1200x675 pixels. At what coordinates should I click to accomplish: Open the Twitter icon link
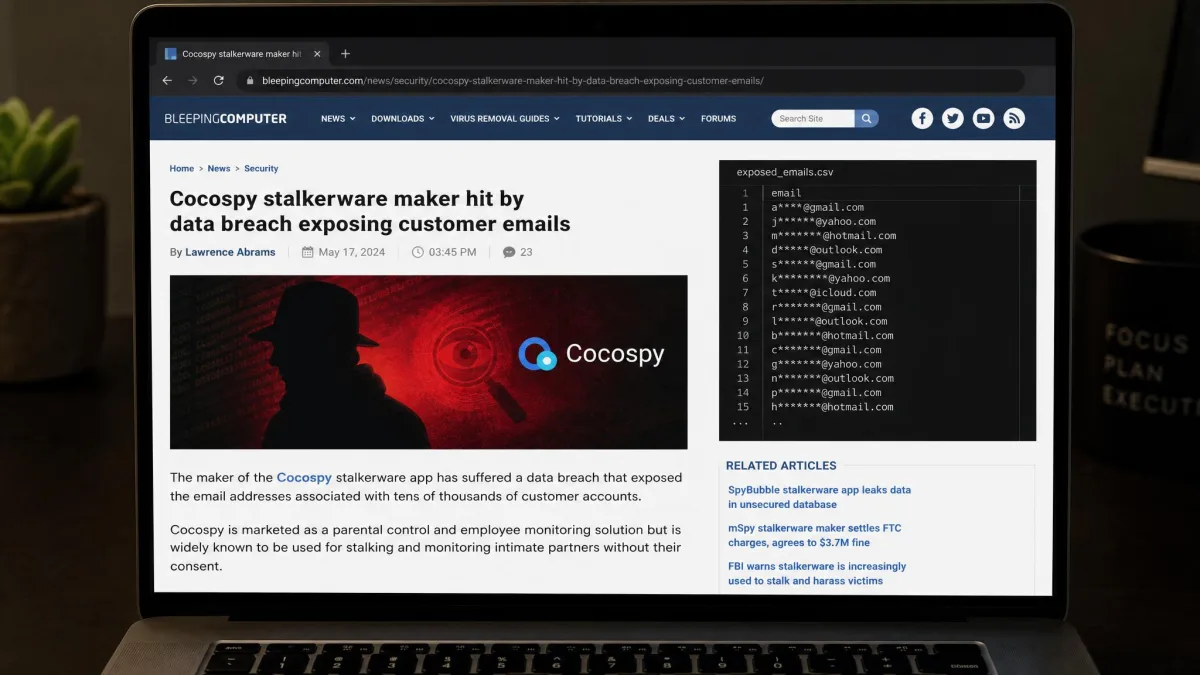953,118
